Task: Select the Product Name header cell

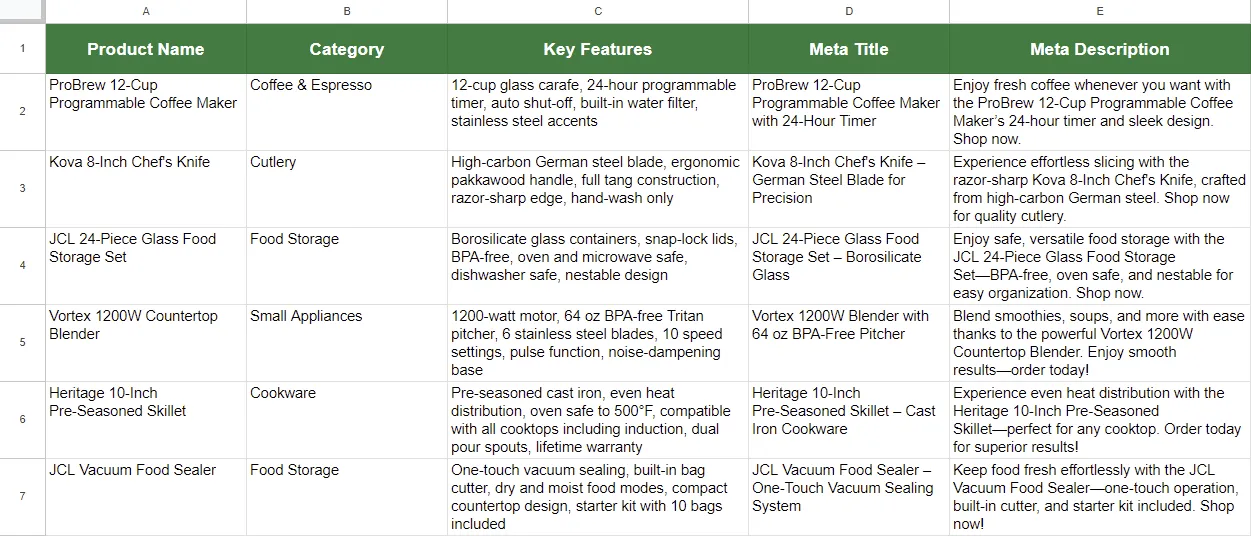Action: 146,49
